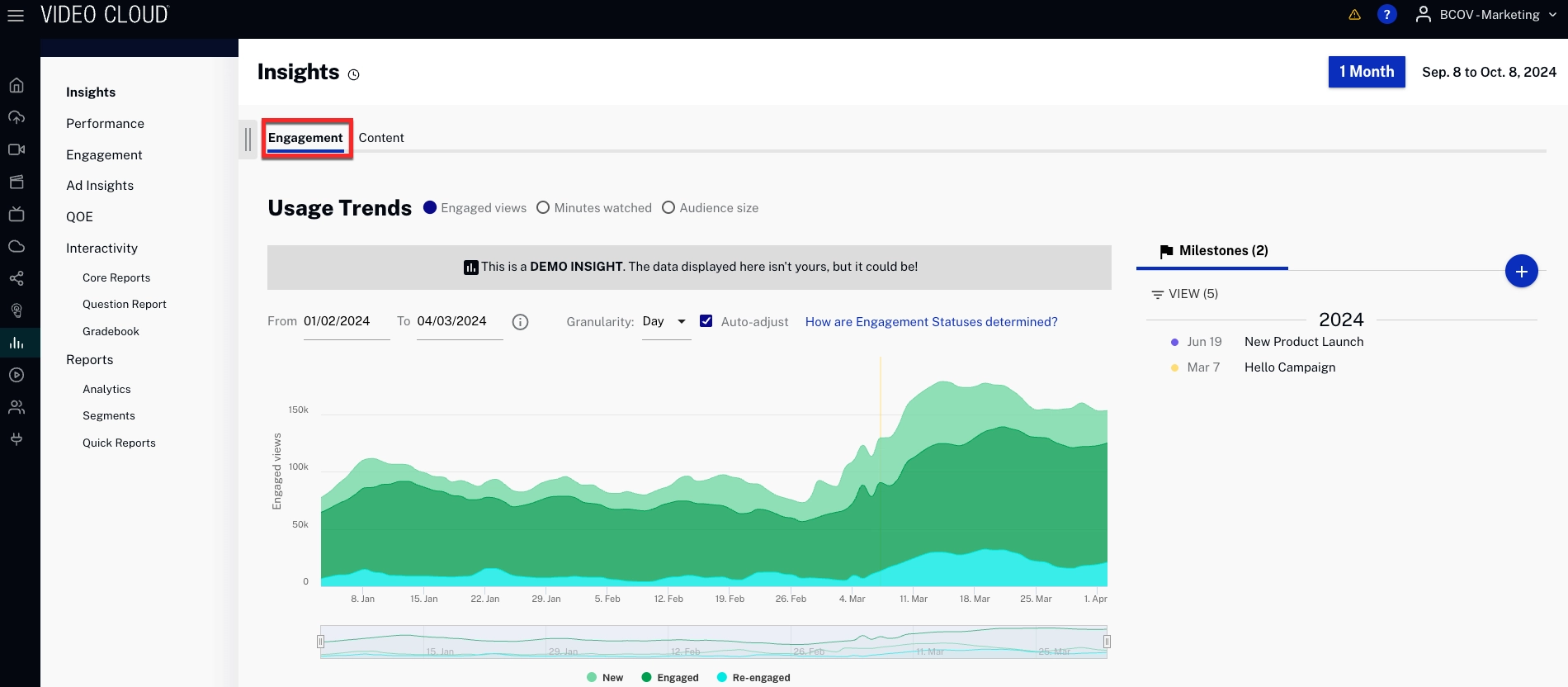Select the Minutes watched radio option
Image resolution: width=1568 pixels, height=687 pixels.
[543, 208]
